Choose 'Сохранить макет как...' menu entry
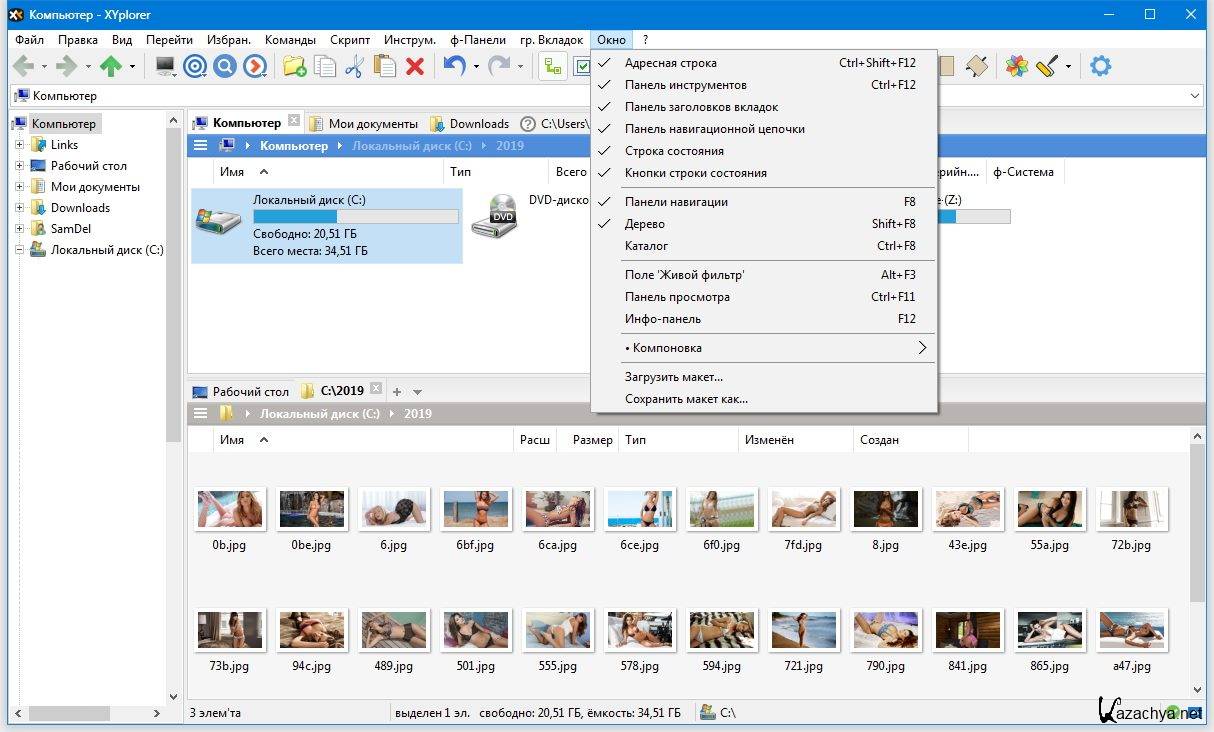 [x=686, y=399]
